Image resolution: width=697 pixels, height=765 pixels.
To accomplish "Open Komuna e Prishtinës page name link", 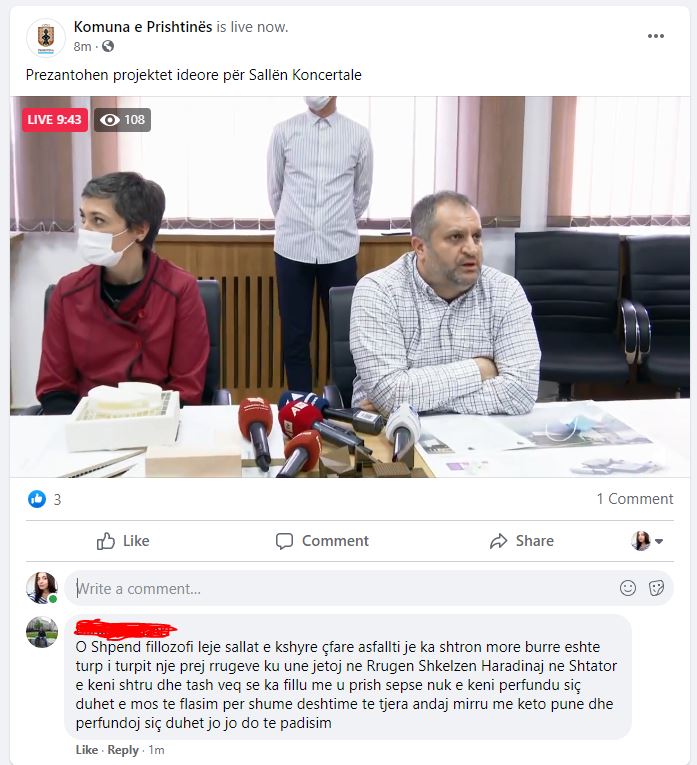I will [x=143, y=27].
